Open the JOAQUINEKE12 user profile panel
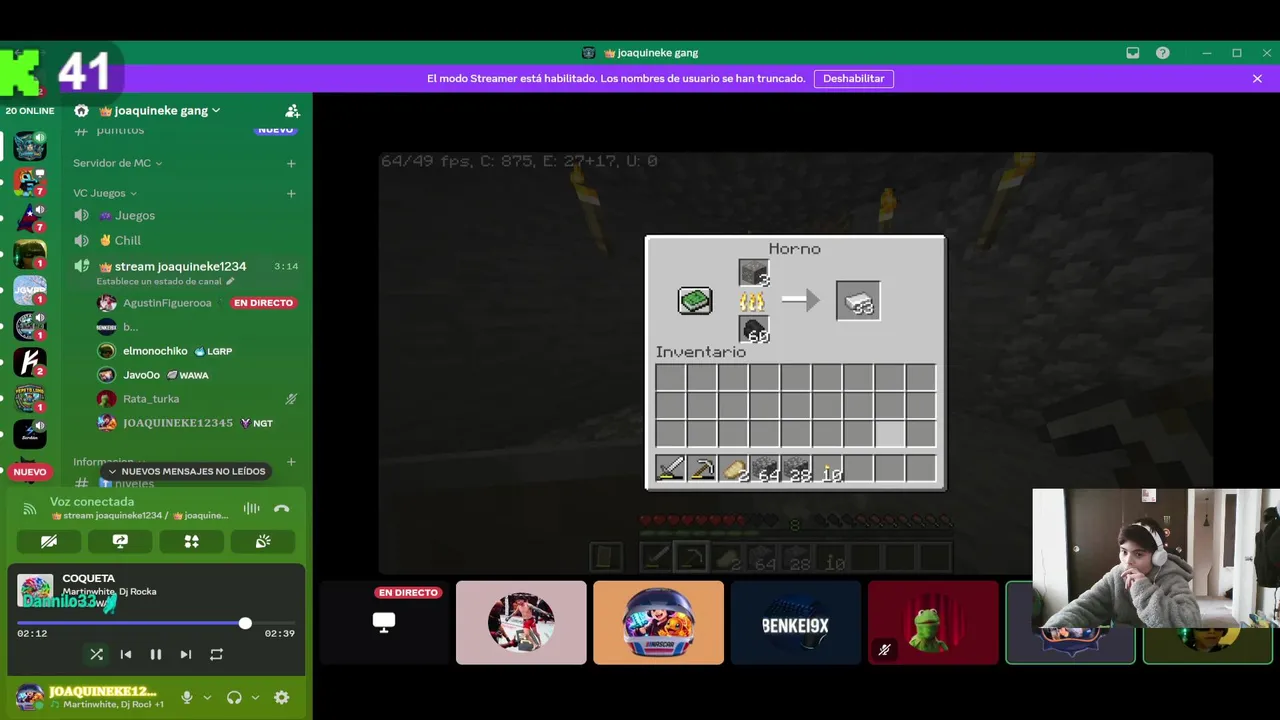Viewport: 1280px width, 720px height. [90, 697]
